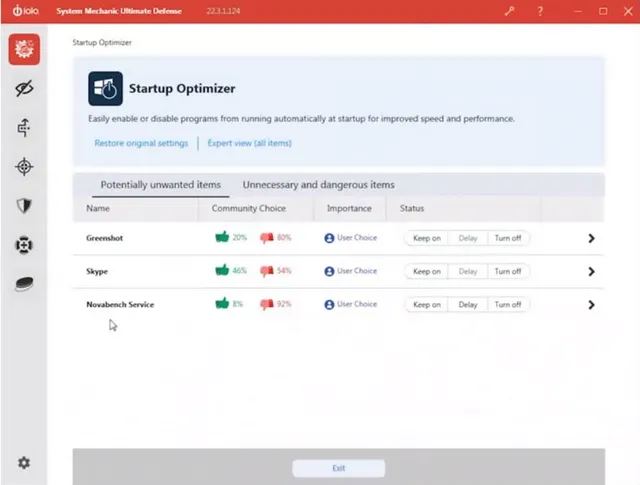Click the lifebuoy recovery sidebar icon
Screen dimensions: 640x485
coord(24,244)
